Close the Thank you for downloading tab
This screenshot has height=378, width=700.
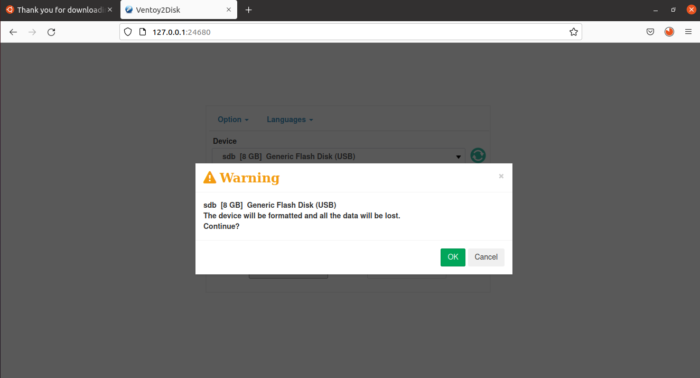(x=110, y=9)
